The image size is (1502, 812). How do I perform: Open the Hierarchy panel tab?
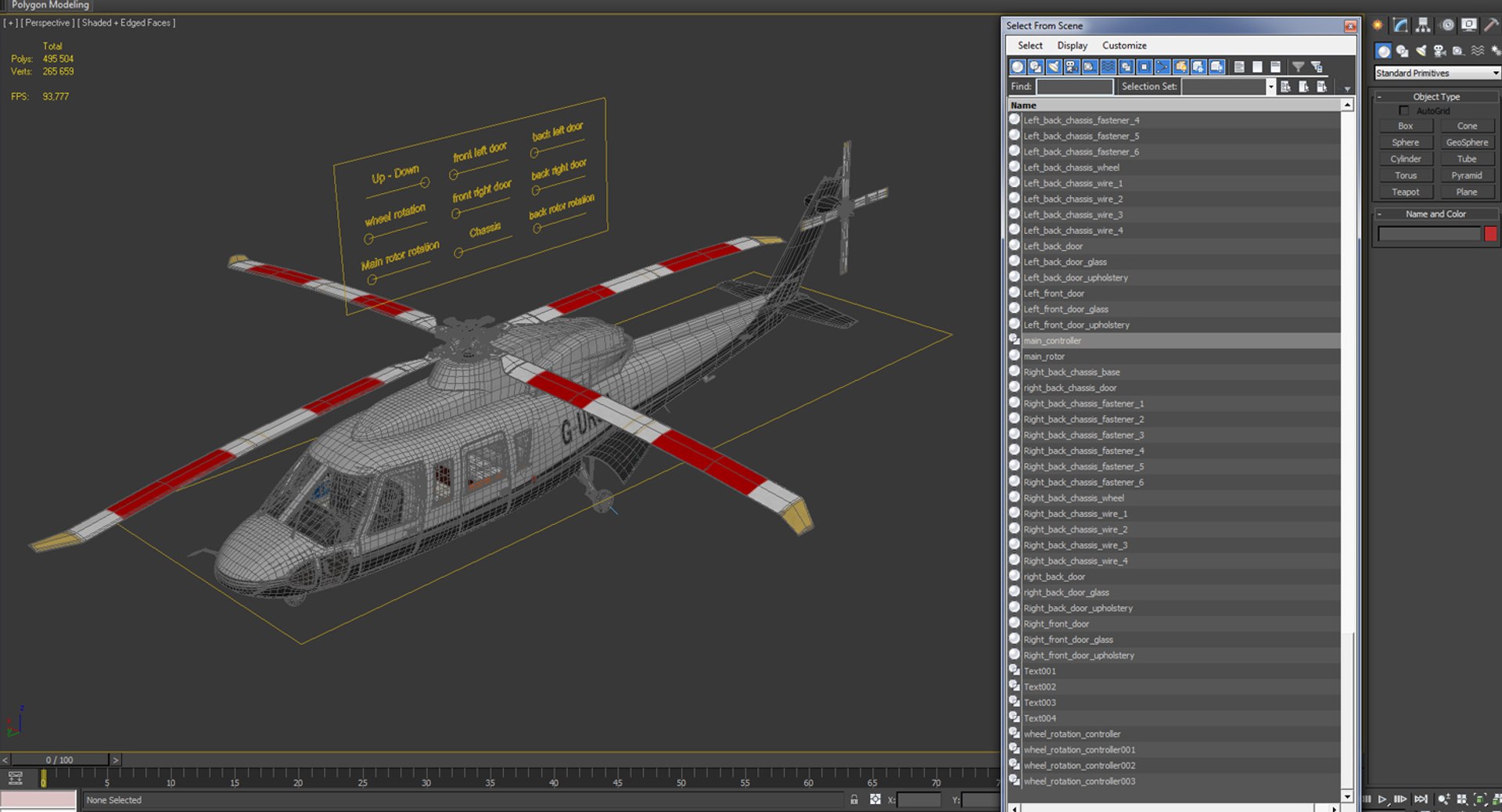click(1423, 25)
